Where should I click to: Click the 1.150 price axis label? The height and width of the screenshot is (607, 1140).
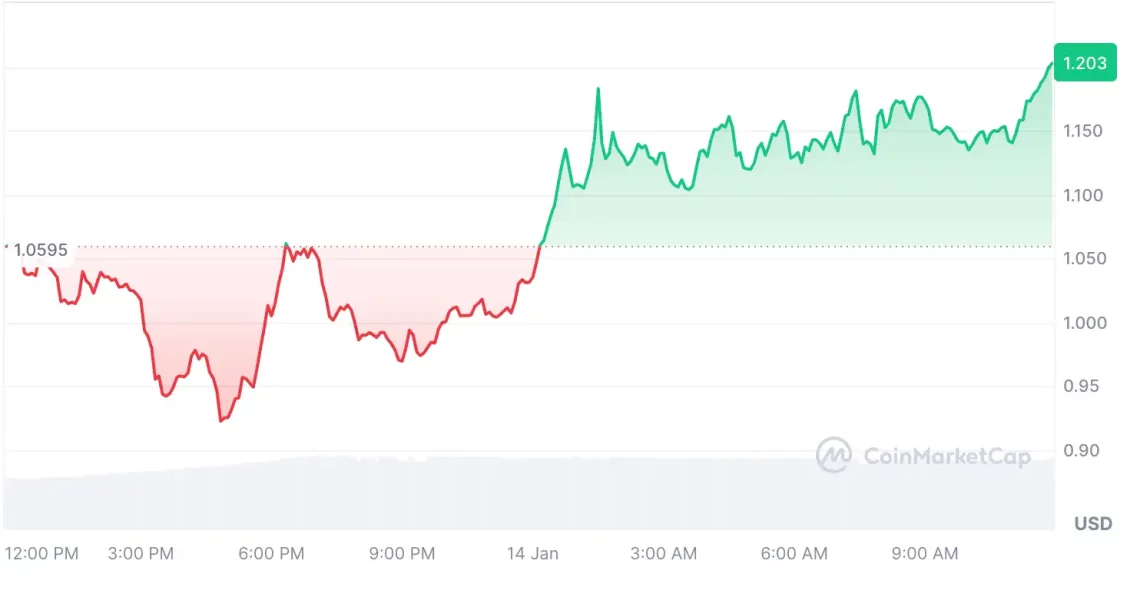coord(1083,131)
